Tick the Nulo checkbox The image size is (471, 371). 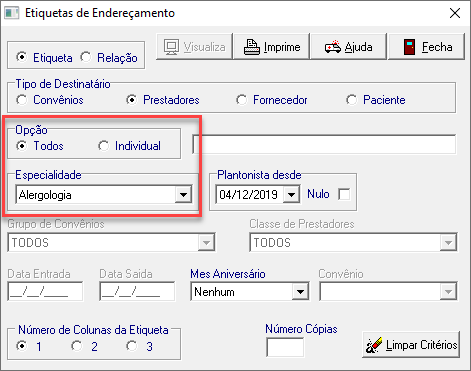click(344, 194)
